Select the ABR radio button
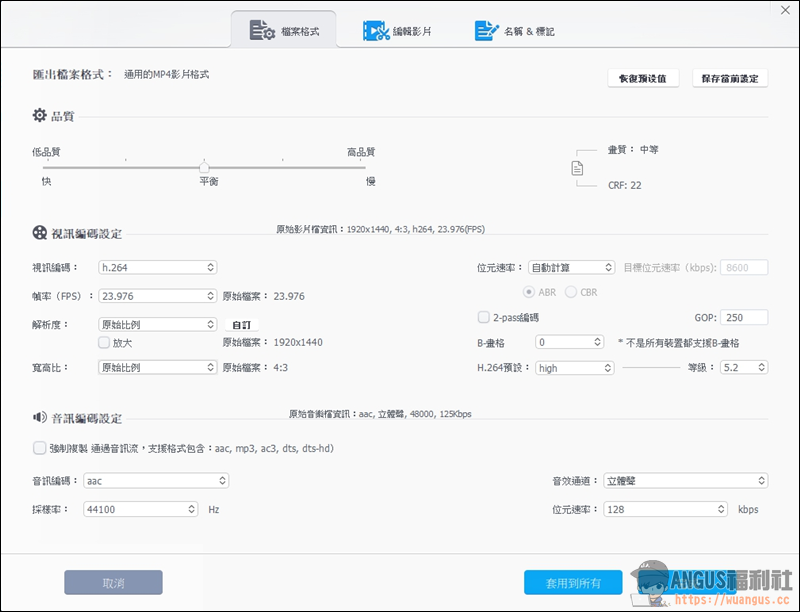The width and height of the screenshot is (800, 612). tap(529, 292)
